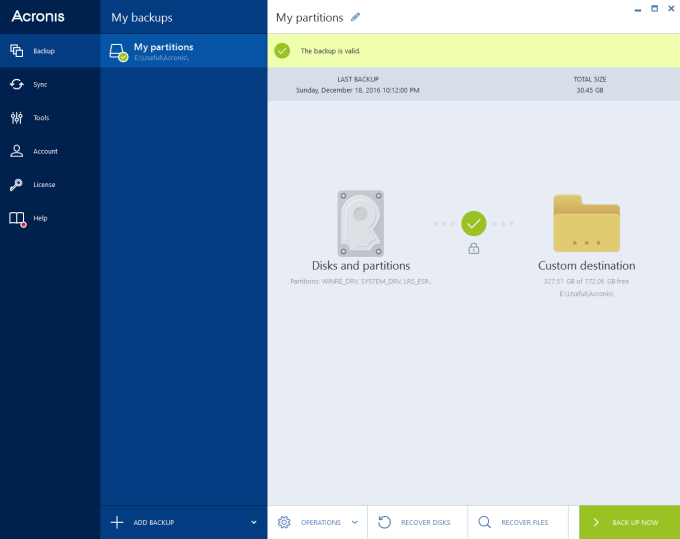Click the Custom destination heading
680x539 pixels.
click(x=586, y=265)
